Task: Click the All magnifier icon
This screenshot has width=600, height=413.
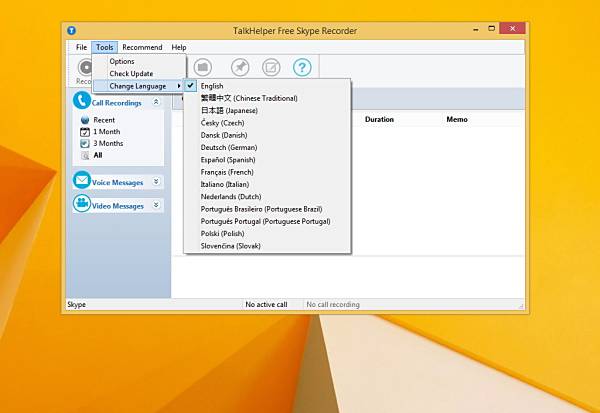Action: 85,155
